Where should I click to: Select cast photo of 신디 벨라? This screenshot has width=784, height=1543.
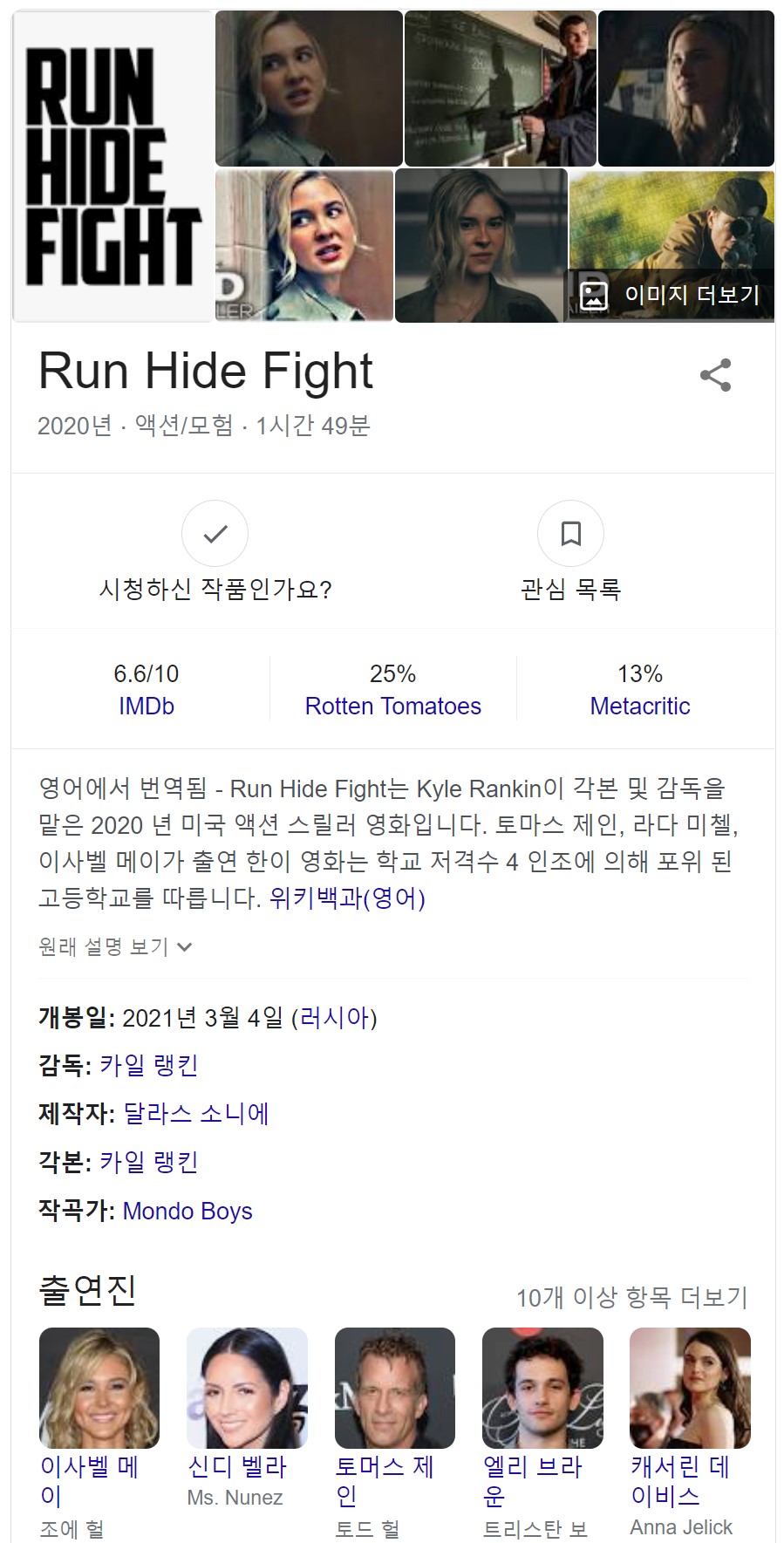coord(247,1388)
